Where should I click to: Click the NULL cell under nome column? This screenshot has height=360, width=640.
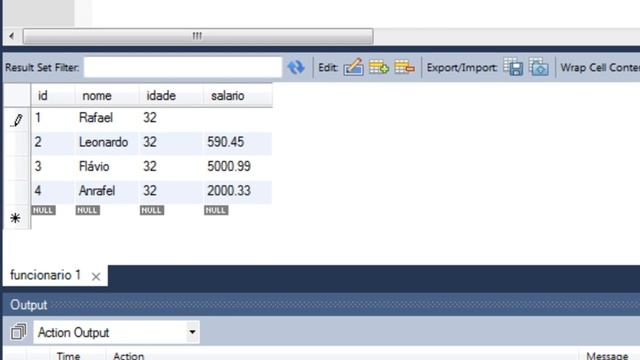(x=88, y=211)
